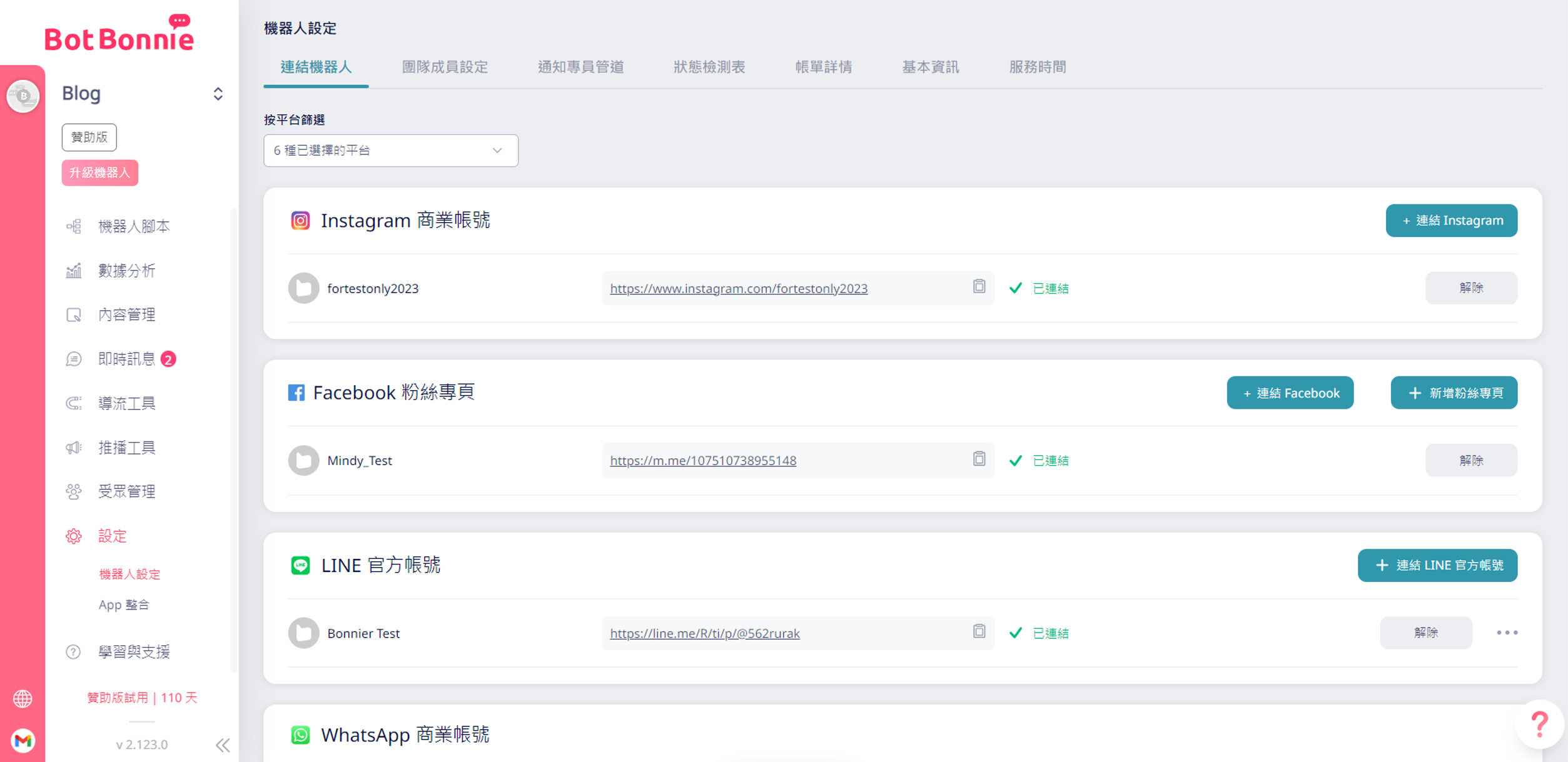This screenshot has width=1568, height=762.
Task: Open 機器人腳本 in the sidebar
Action: pyautogui.click(x=134, y=226)
